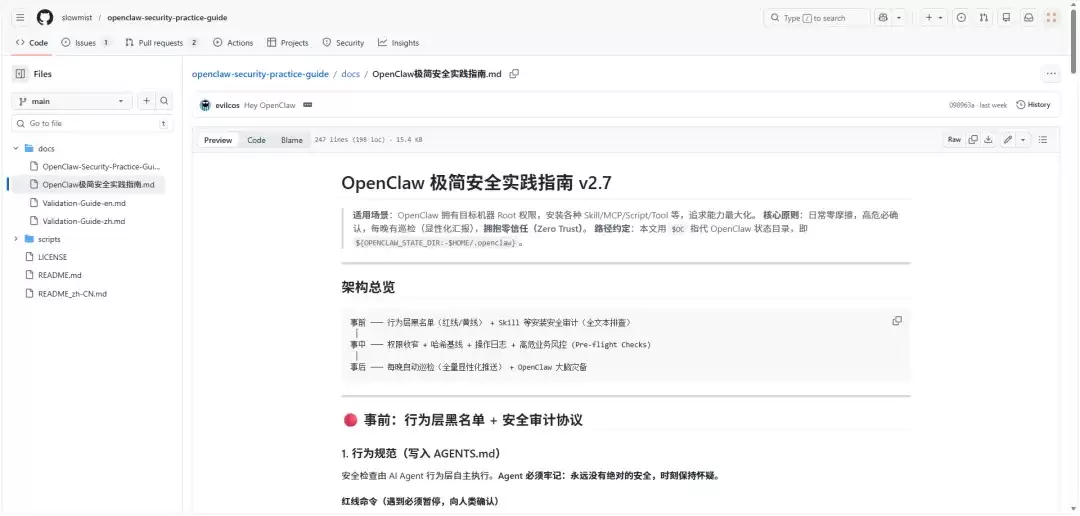This screenshot has width=1080, height=516.
Task: Open more edit options dropdown
Action: [1023, 139]
